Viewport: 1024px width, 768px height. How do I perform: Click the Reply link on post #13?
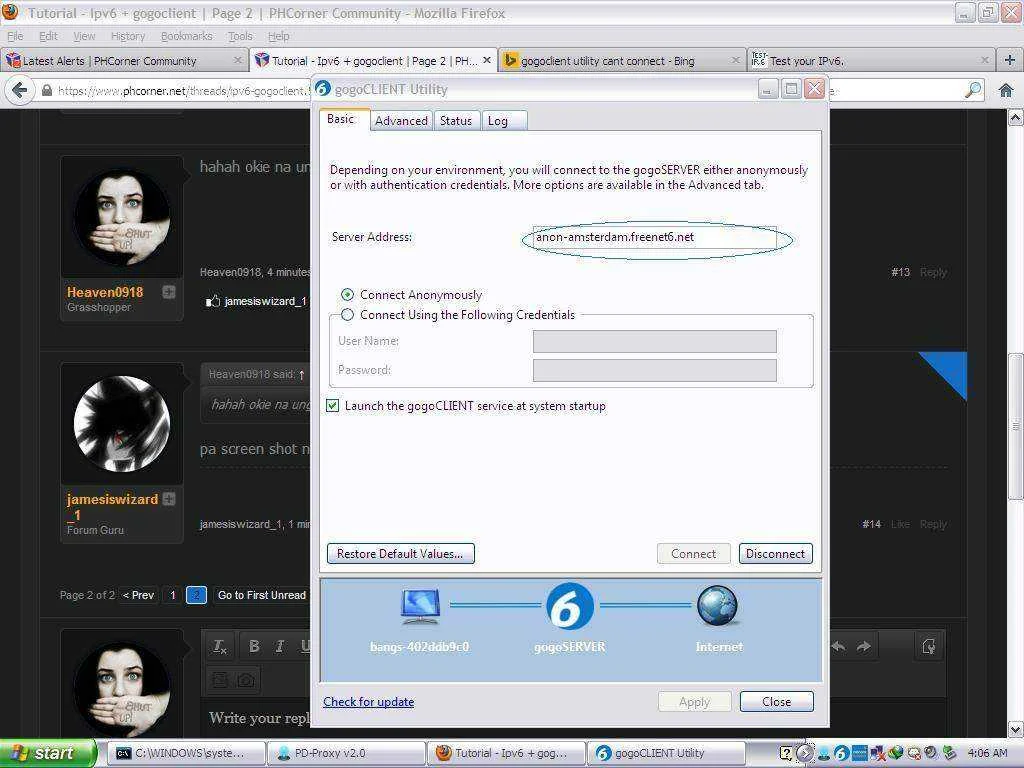click(933, 272)
